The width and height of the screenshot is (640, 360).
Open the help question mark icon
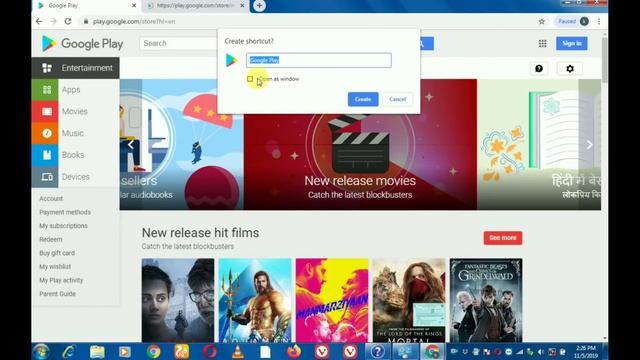[539, 69]
